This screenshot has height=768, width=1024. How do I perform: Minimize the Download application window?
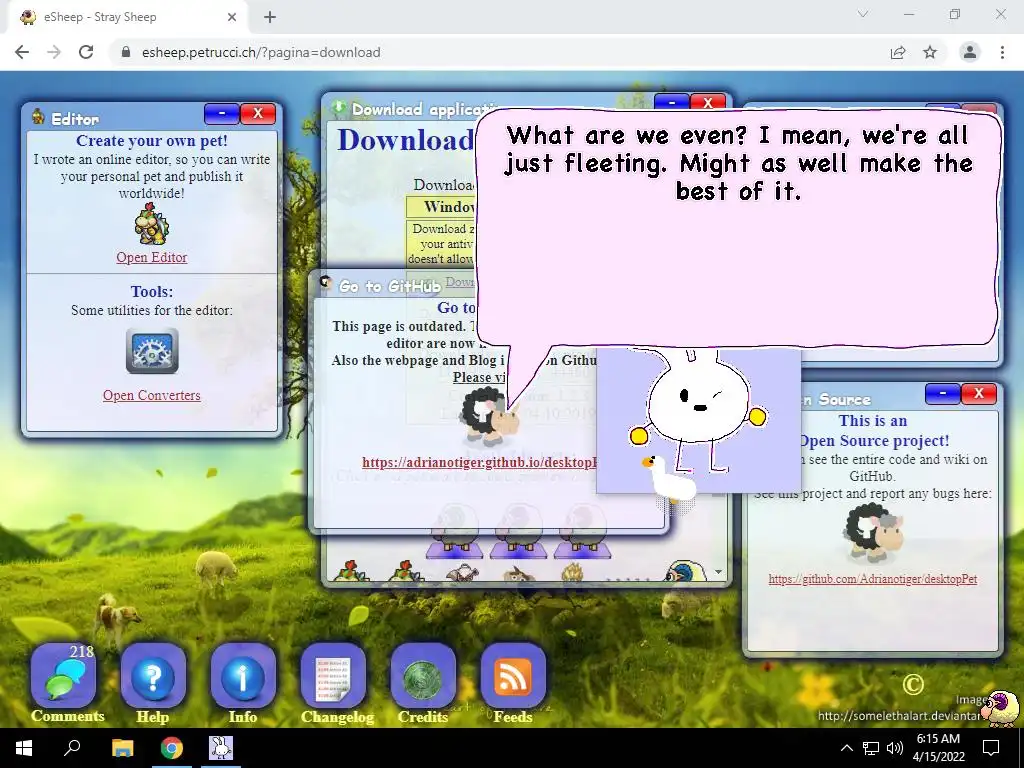pyautogui.click(x=671, y=103)
